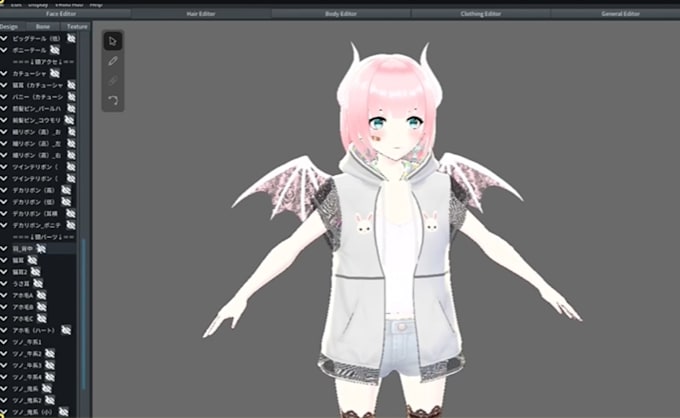The image size is (680, 418).
Task: Click hidden-eye icon beside ツノ_牛系4
Action: click(x=50, y=377)
